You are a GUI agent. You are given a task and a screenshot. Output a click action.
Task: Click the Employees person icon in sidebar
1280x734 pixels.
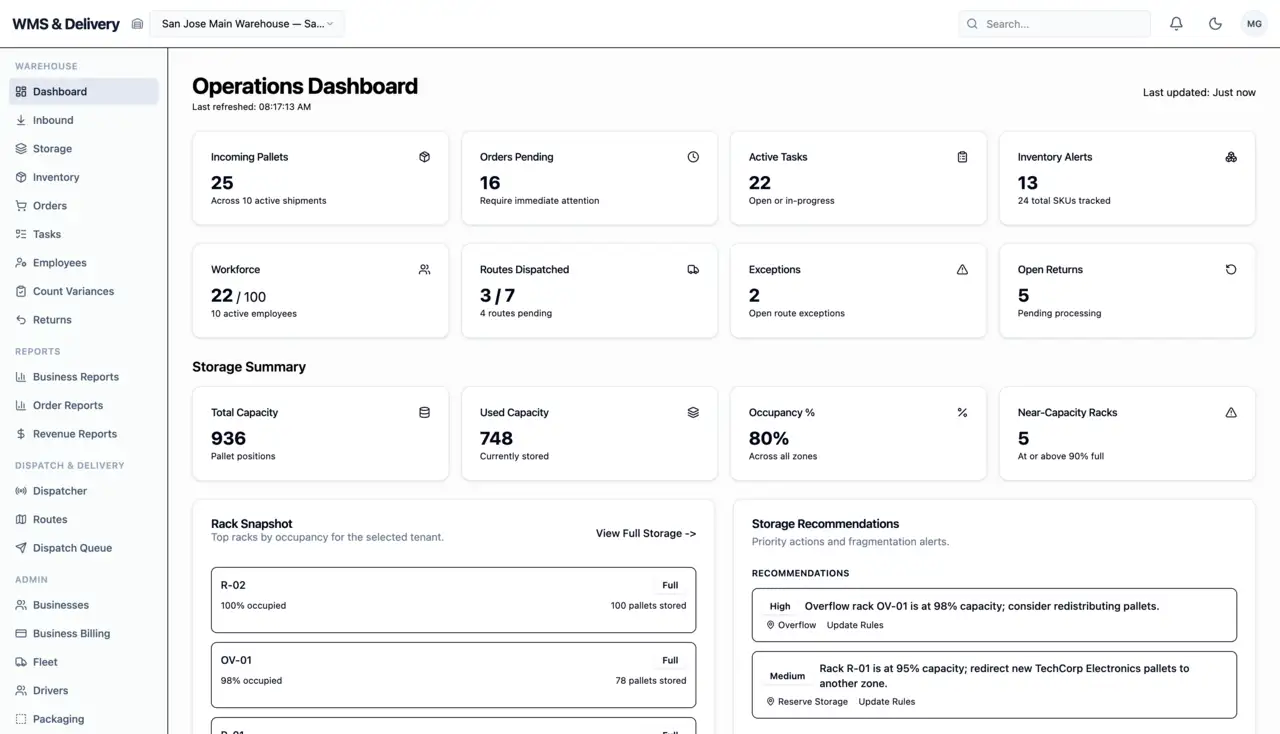pos(21,263)
